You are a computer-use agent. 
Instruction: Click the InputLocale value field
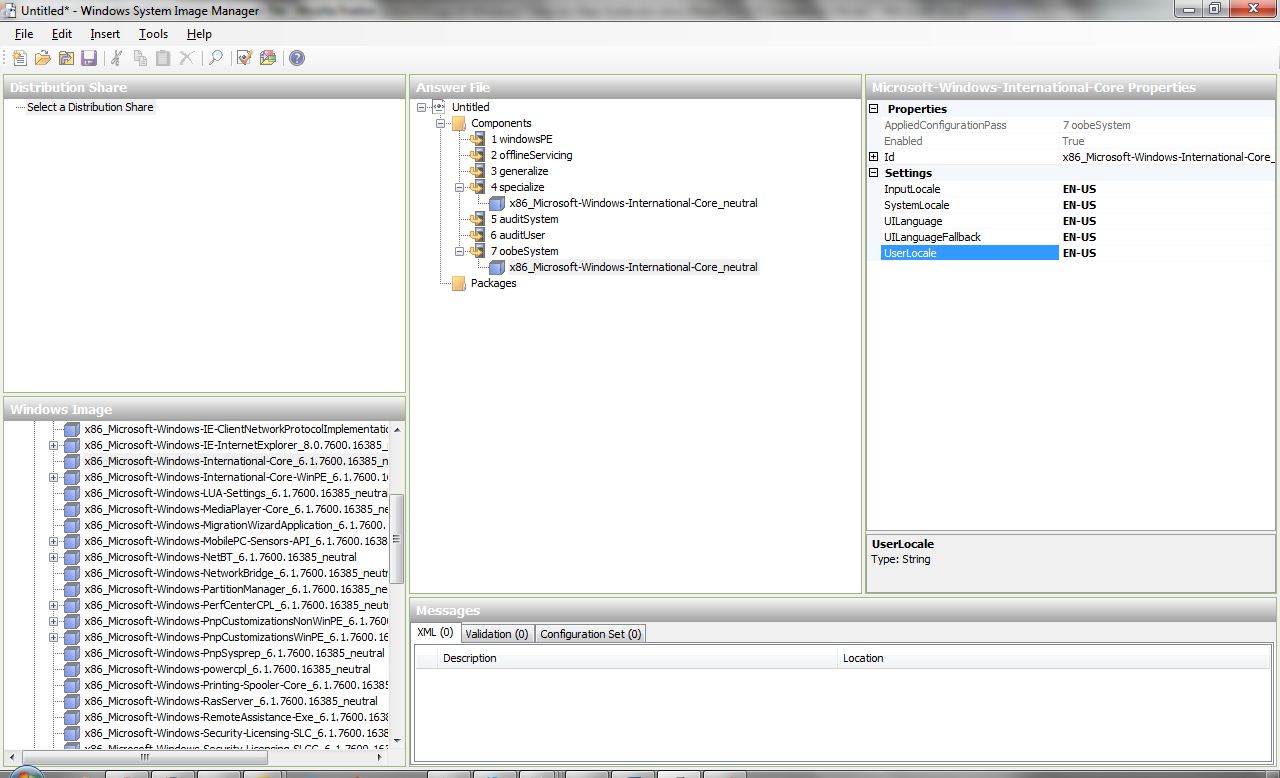click(1165, 189)
